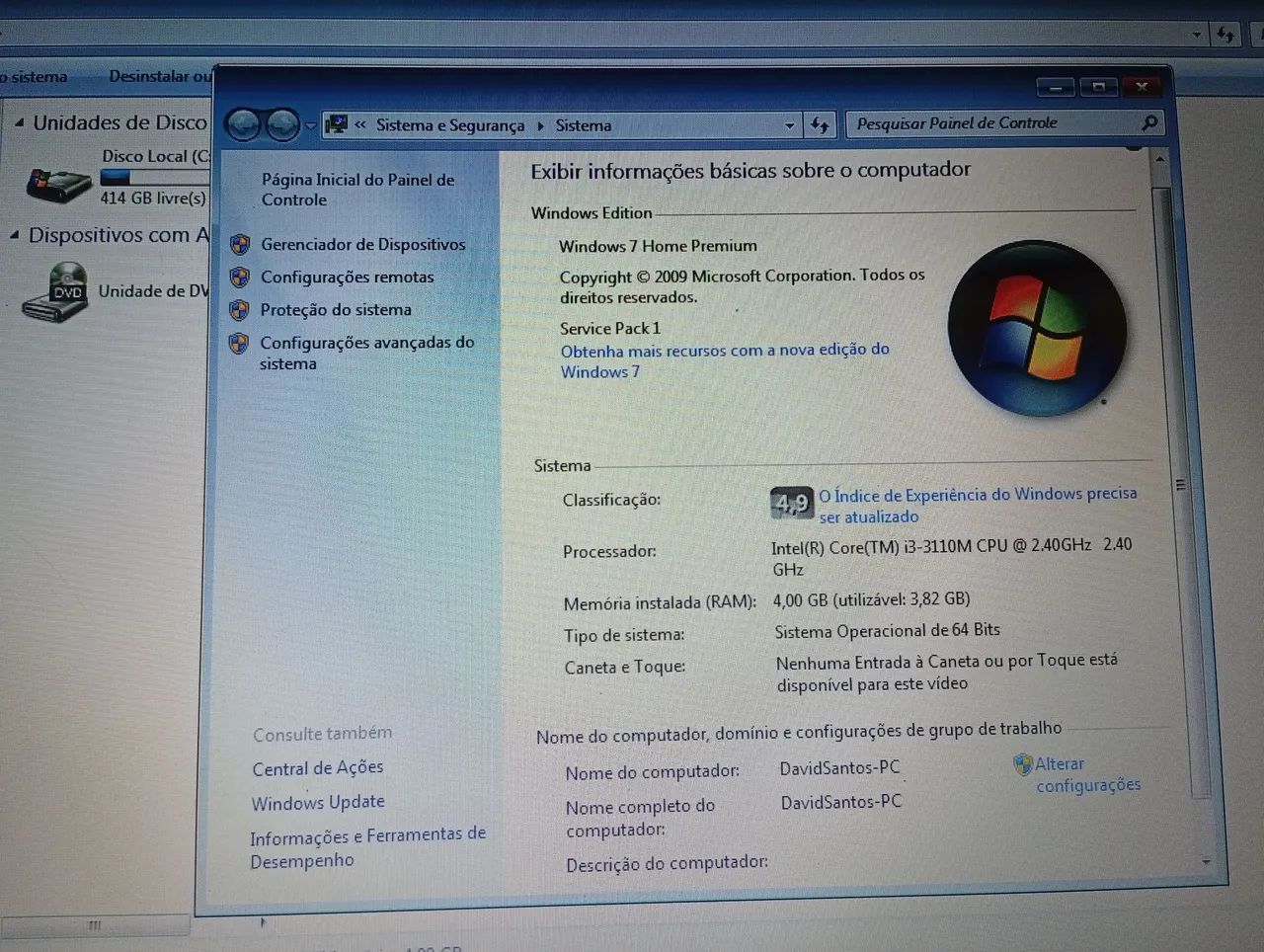The width and height of the screenshot is (1264, 952).
Task: Select the Sistema e Segurança breadcrumb
Action: coord(450,125)
